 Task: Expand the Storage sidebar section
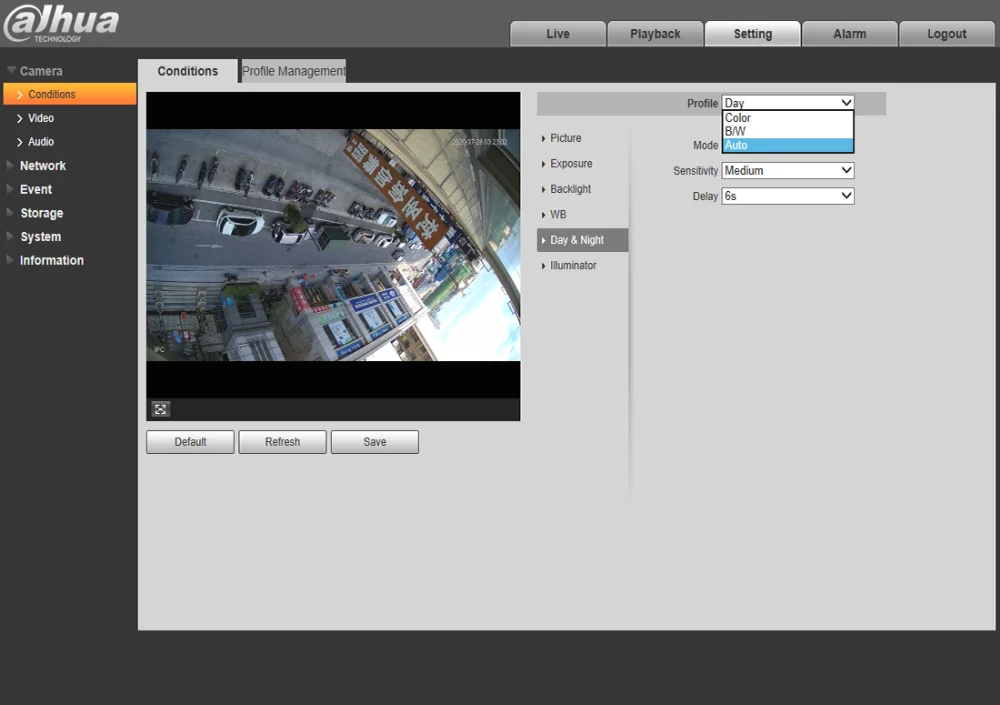pos(41,213)
